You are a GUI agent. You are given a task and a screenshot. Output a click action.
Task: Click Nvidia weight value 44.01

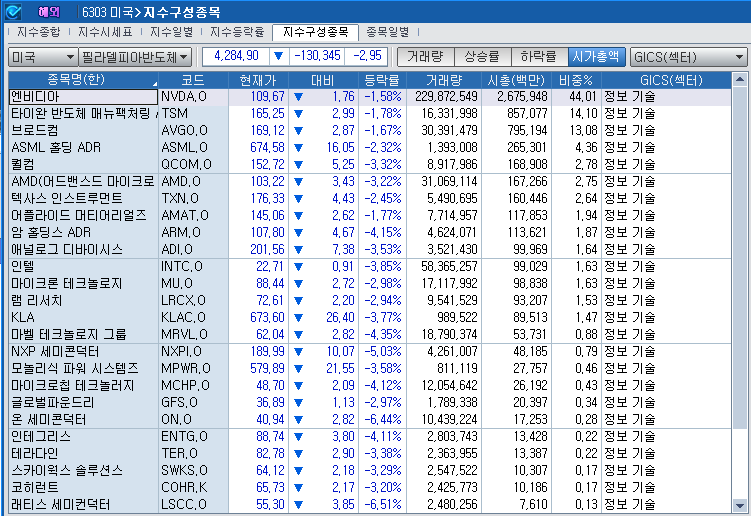583,97
